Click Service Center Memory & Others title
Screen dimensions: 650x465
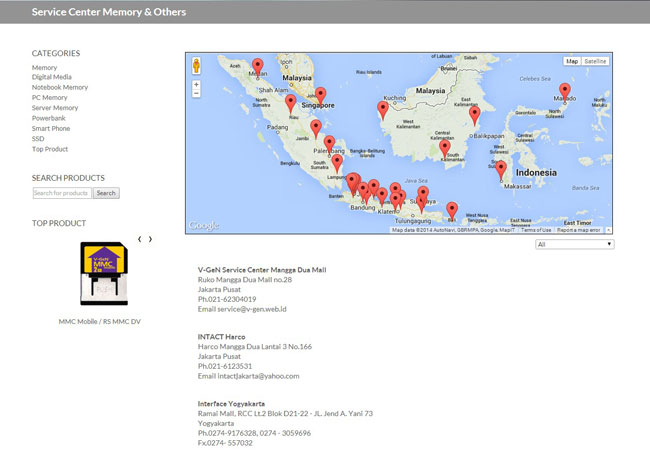click(109, 12)
